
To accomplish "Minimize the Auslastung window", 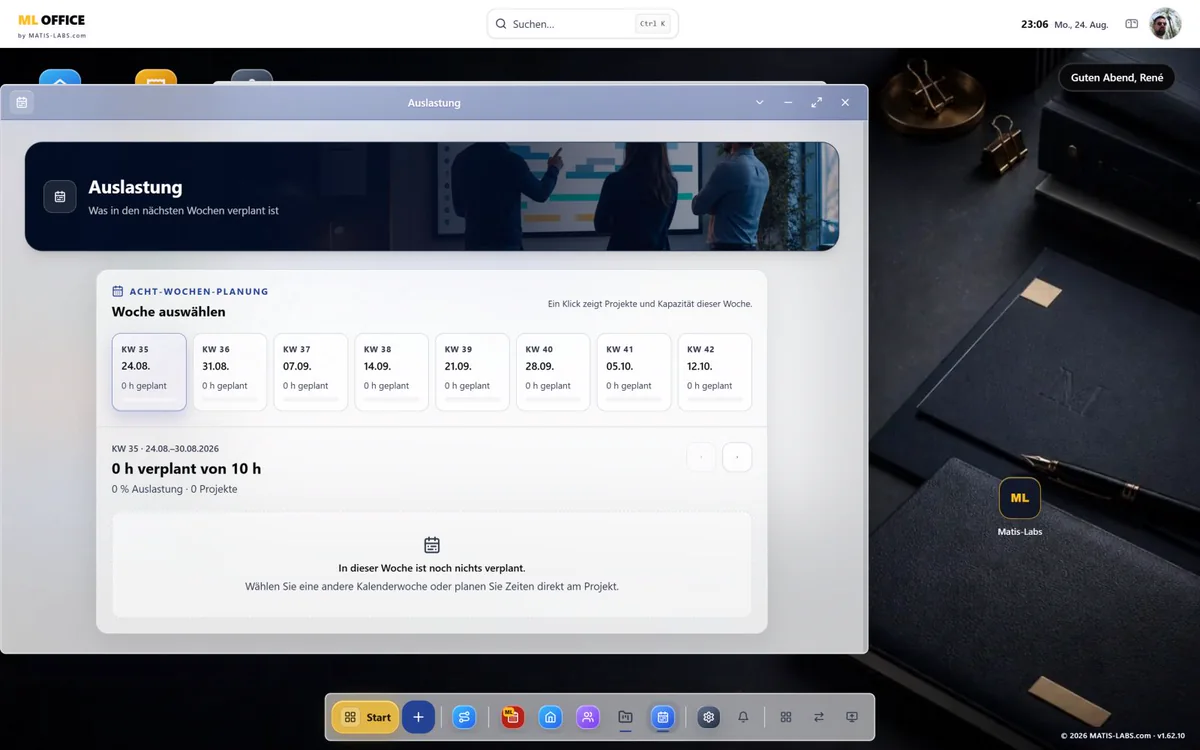I will 788,102.
